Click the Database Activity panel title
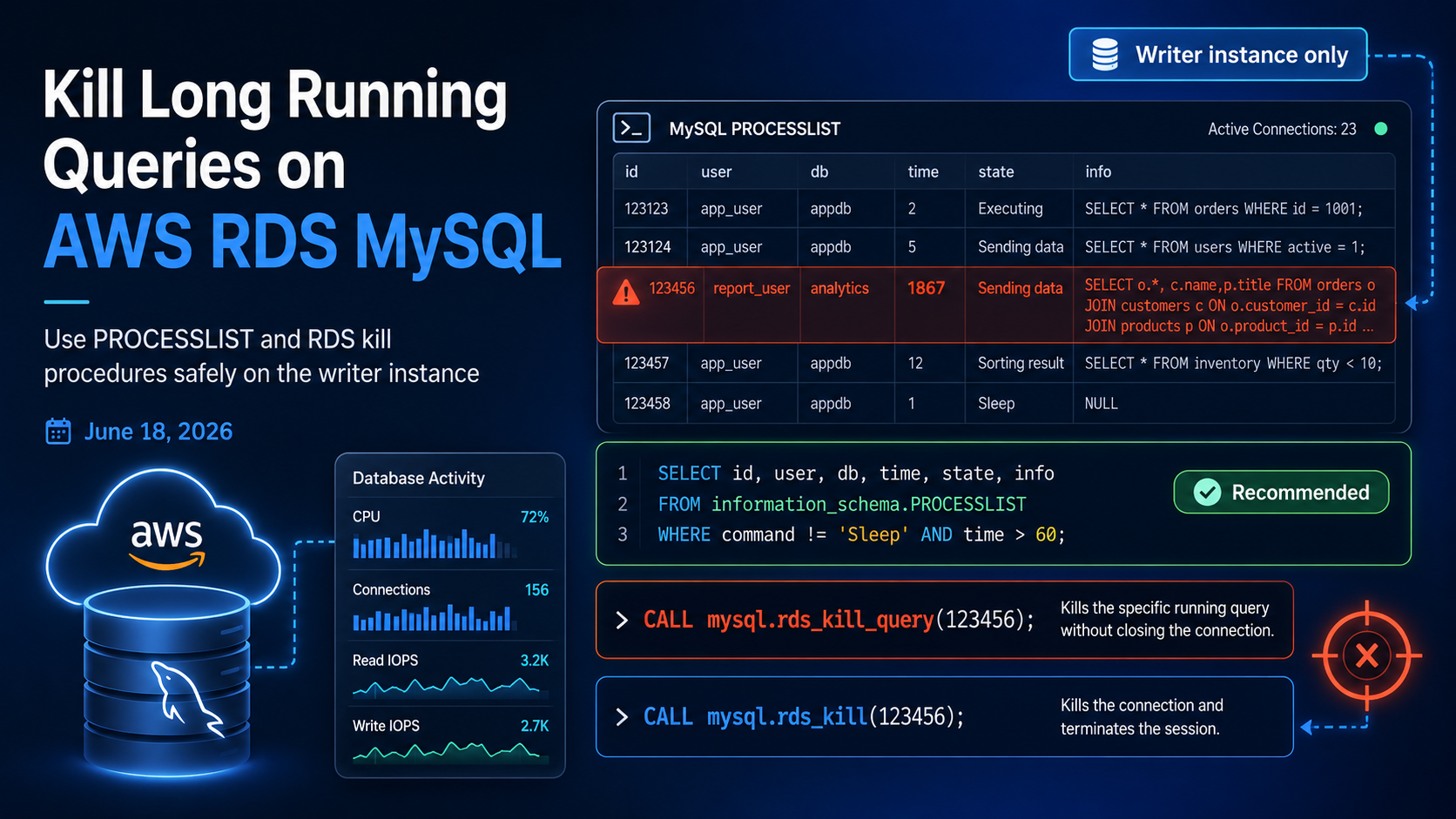The image size is (1456, 819). point(418,478)
